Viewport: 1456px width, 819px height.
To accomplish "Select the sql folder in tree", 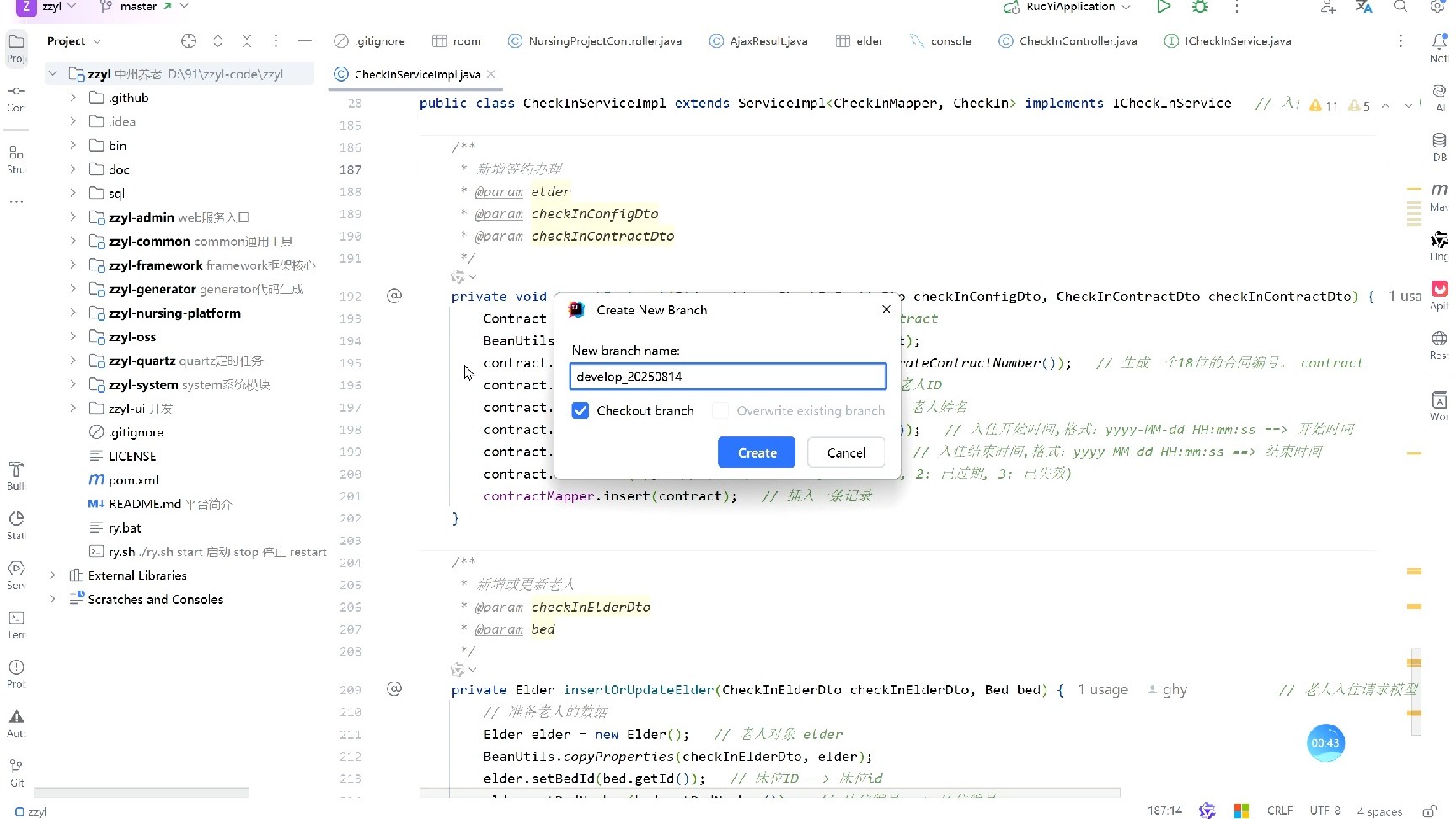I will click(116, 193).
